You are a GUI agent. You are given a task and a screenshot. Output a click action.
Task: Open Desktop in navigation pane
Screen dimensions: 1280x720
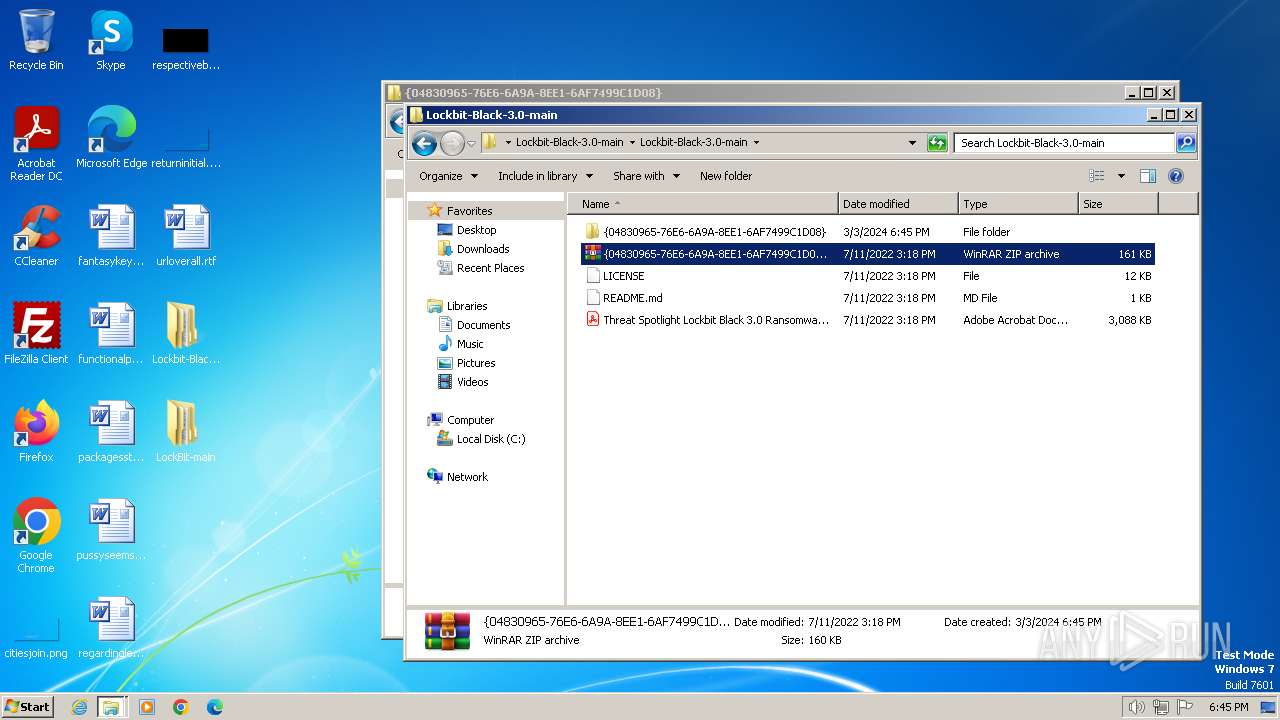point(476,230)
